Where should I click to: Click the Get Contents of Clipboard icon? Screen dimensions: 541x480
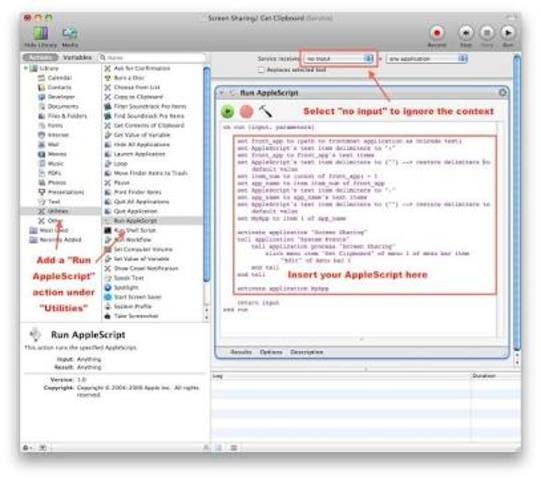(x=108, y=126)
